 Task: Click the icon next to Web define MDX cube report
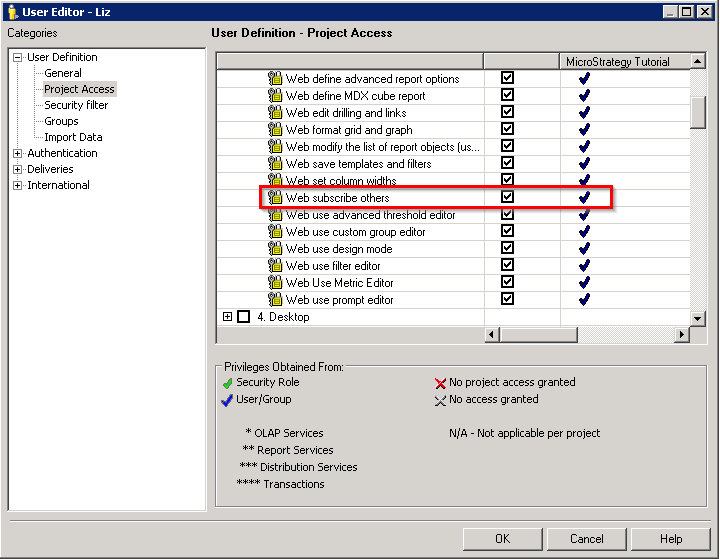[x=275, y=96]
